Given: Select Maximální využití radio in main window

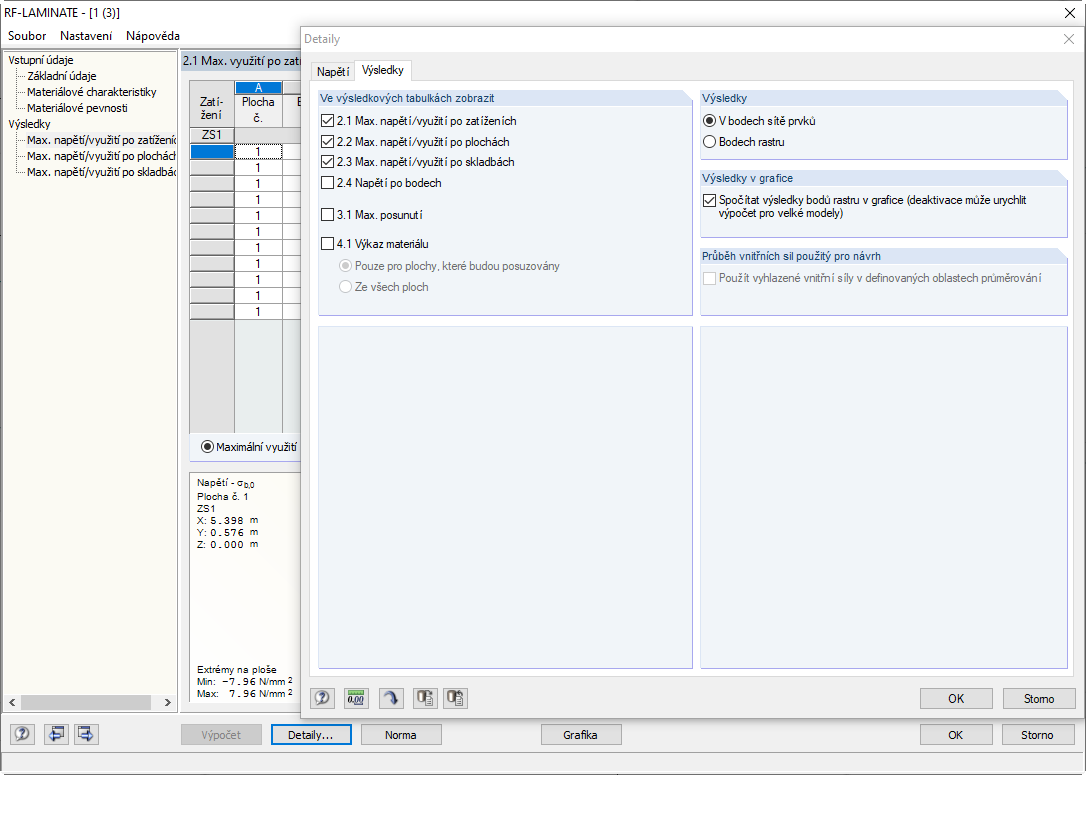Looking at the screenshot, I should point(206,447).
